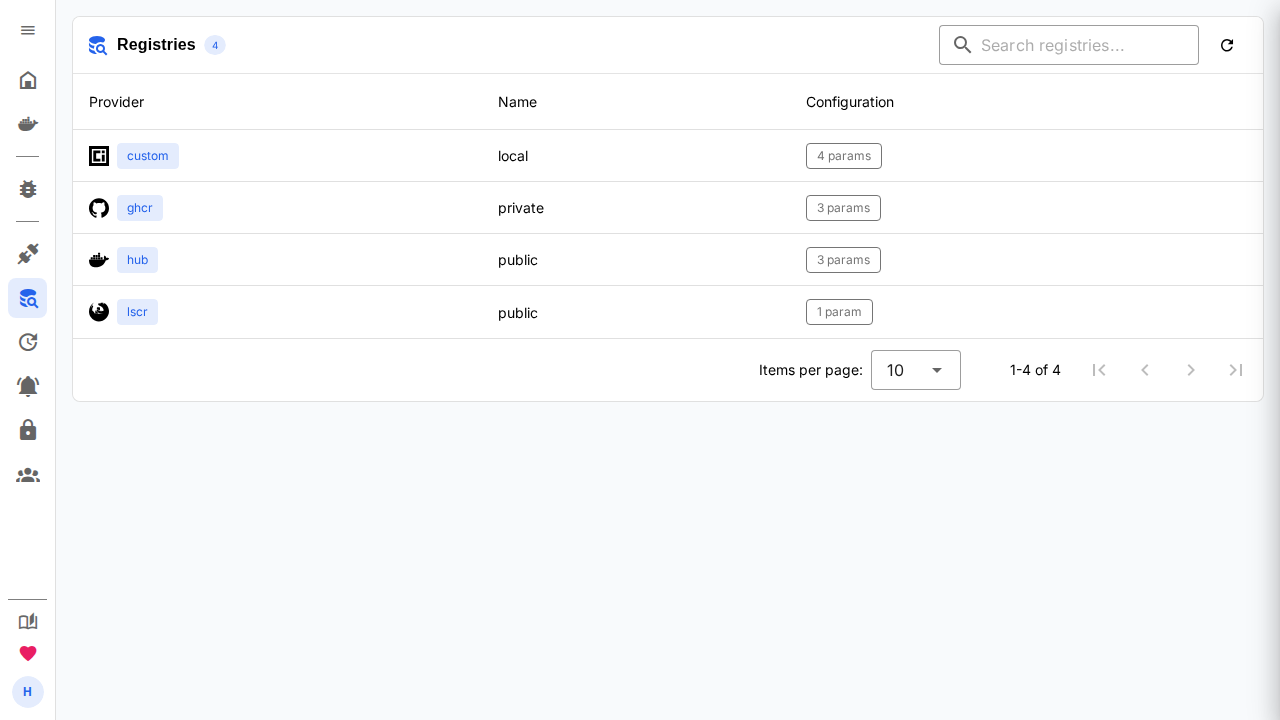Open the hamburger menu icon
The image size is (1280, 720).
[28, 30]
